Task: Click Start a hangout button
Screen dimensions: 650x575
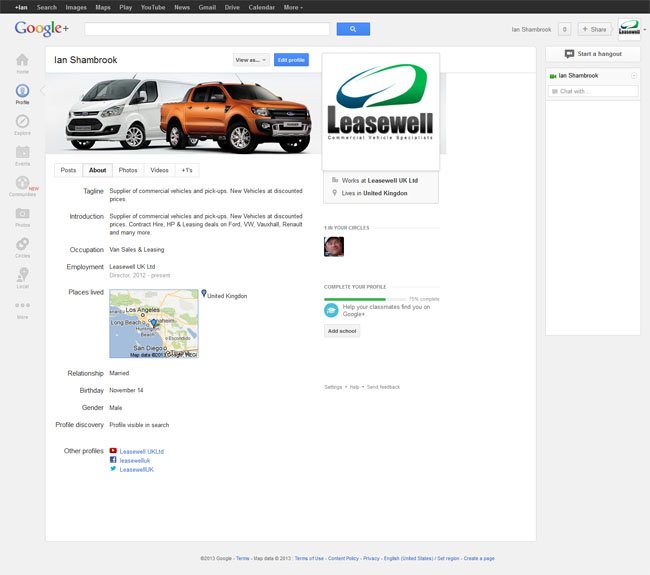Action: tap(593, 54)
